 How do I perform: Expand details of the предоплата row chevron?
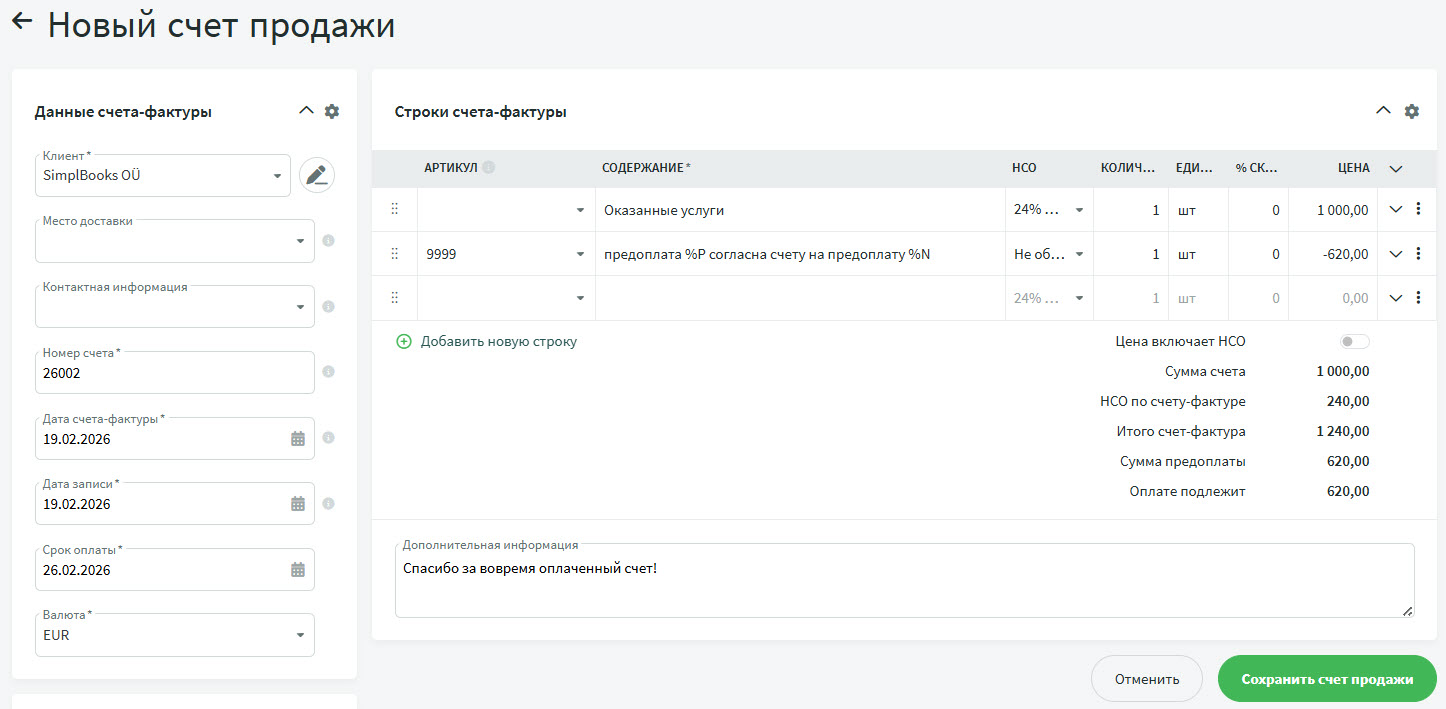1396,254
